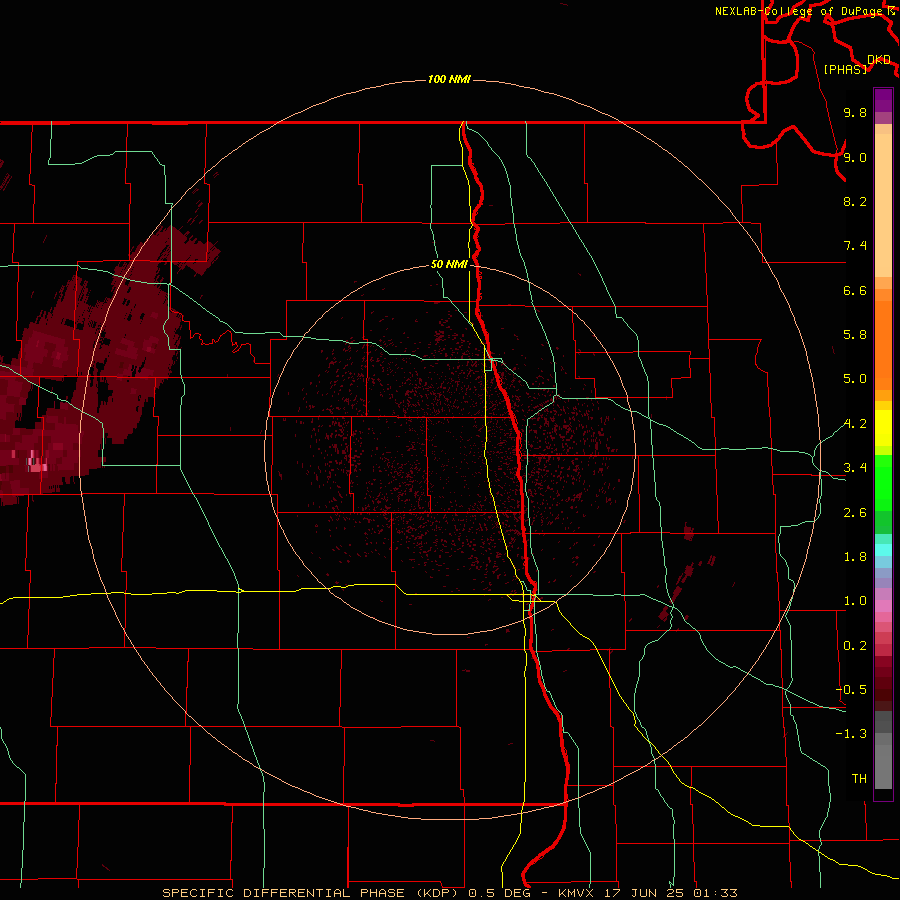The width and height of the screenshot is (900, 900).
Task: Select the -0.5 scale value
Action: click(x=851, y=690)
